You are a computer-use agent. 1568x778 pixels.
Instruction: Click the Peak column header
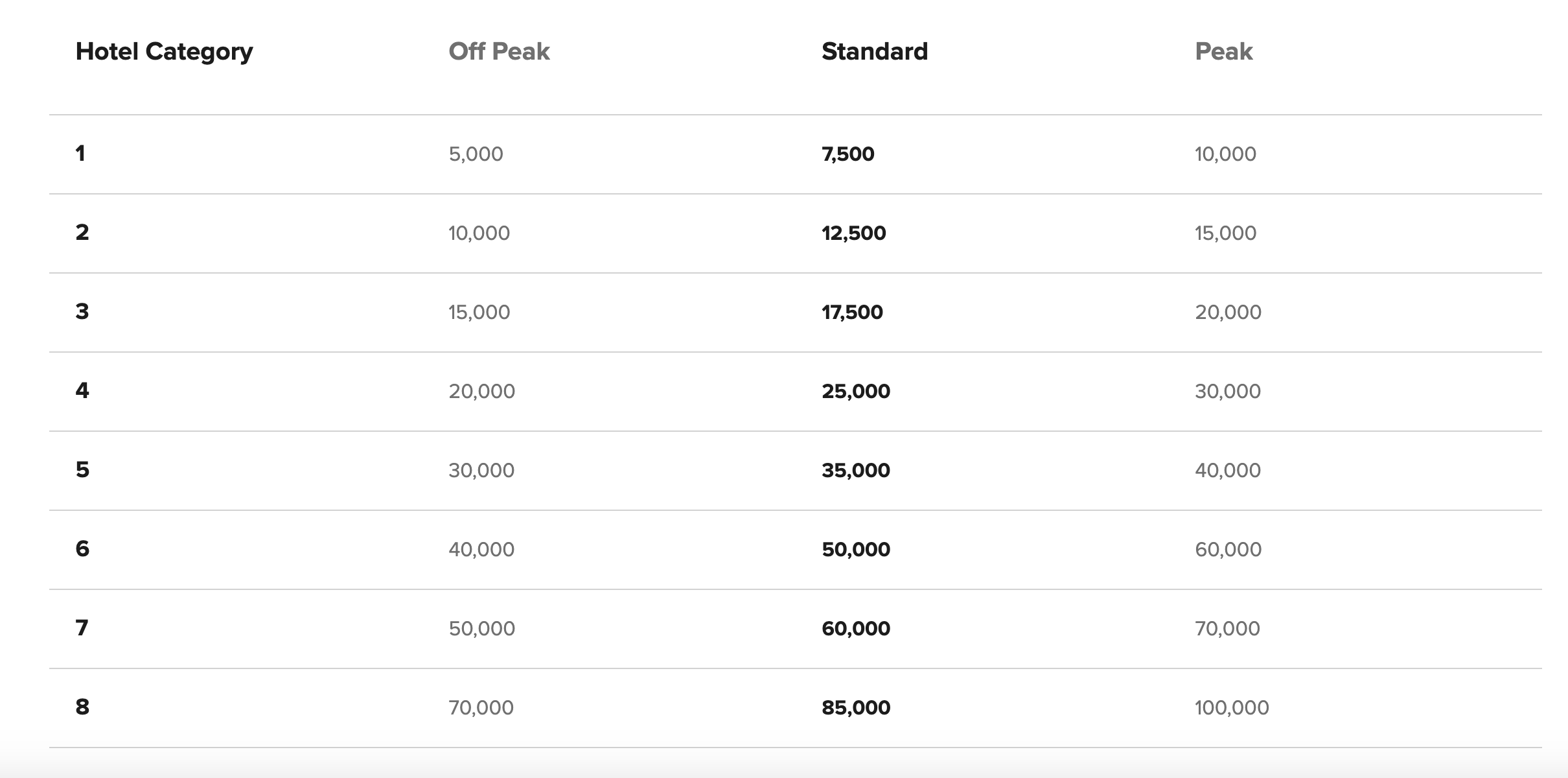coord(1223,52)
